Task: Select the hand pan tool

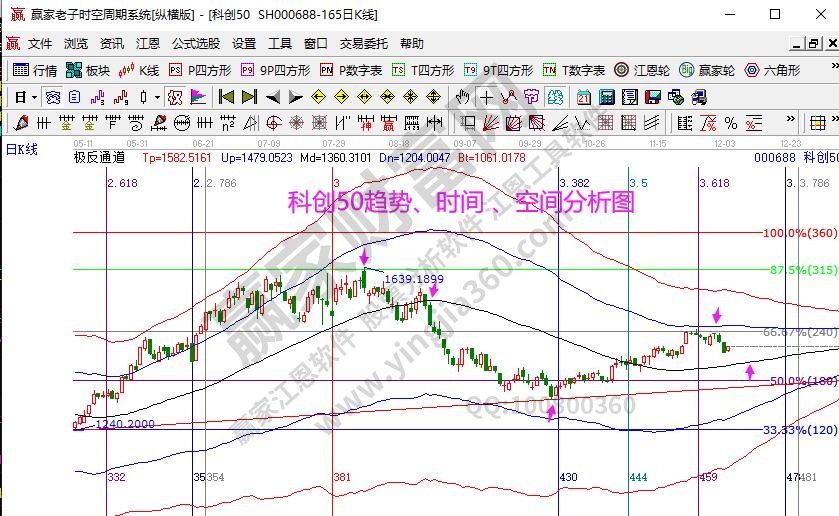Action: point(463,97)
